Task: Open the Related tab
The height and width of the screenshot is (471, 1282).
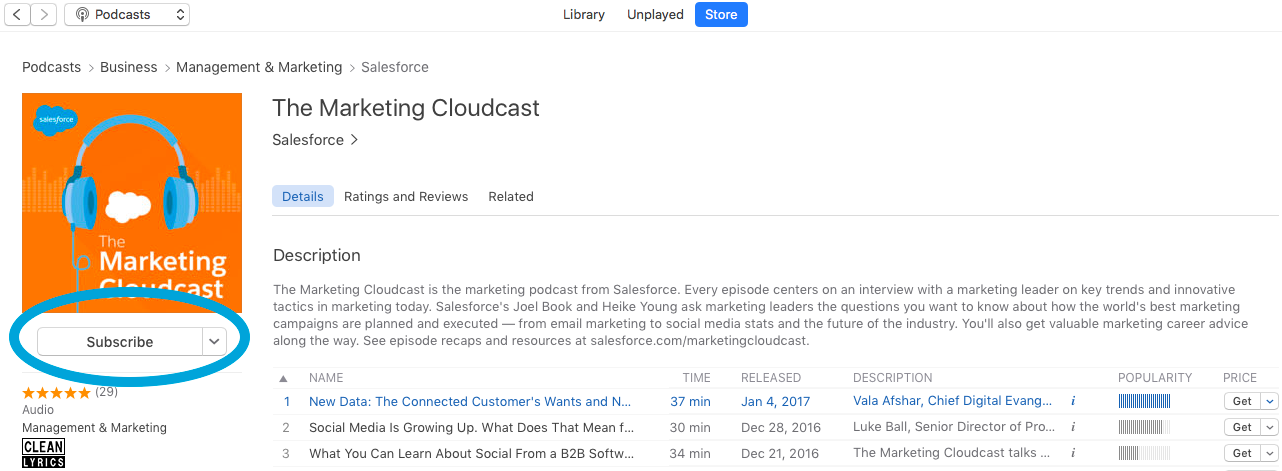Action: click(511, 196)
